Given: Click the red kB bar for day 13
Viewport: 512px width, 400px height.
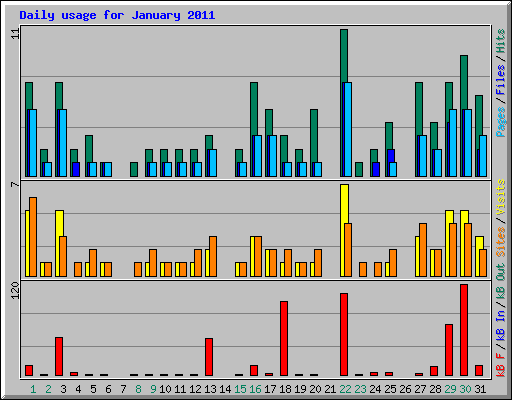Looking at the screenshot, I should [209, 357].
